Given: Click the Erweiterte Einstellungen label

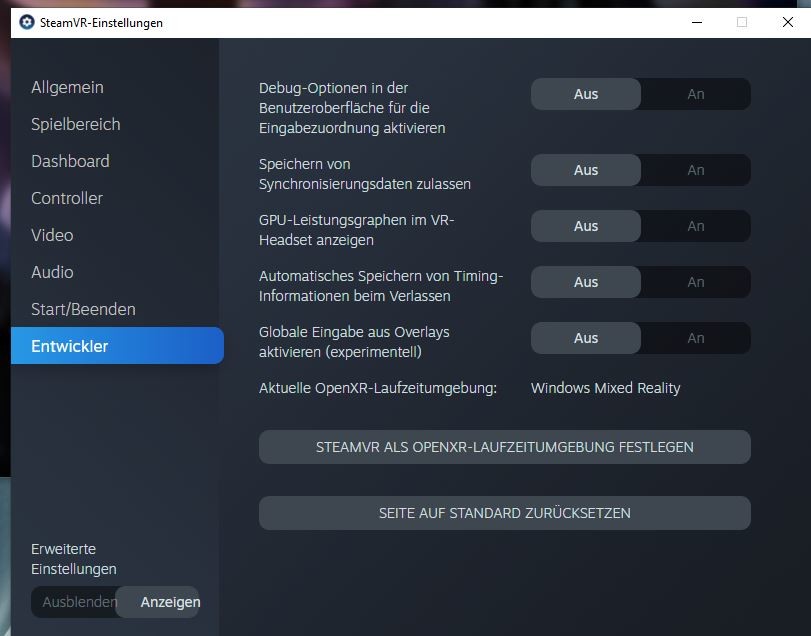Looking at the screenshot, I should click(x=73, y=559).
